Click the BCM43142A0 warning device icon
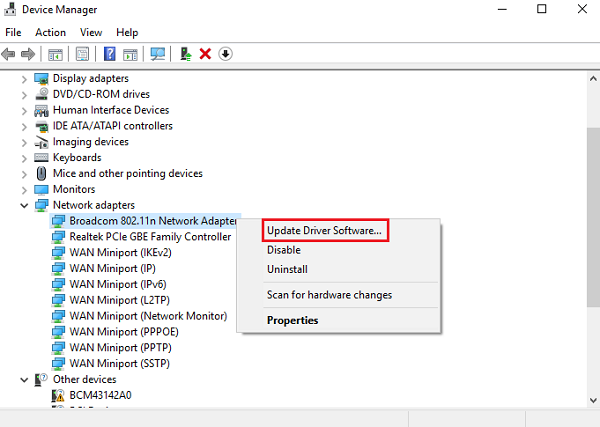 pyautogui.click(x=58, y=395)
